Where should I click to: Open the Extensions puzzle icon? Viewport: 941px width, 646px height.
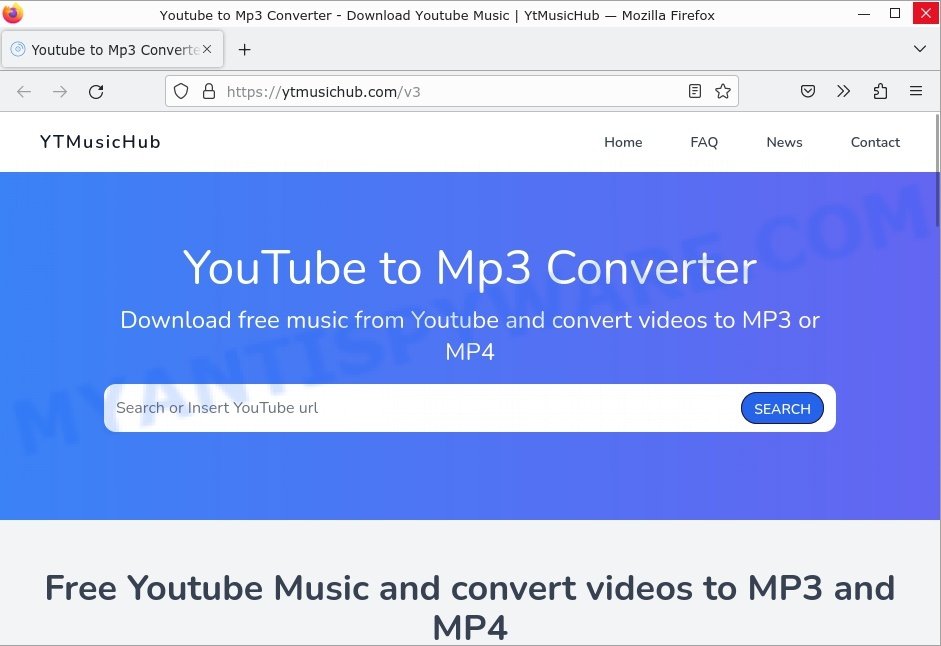(x=880, y=91)
